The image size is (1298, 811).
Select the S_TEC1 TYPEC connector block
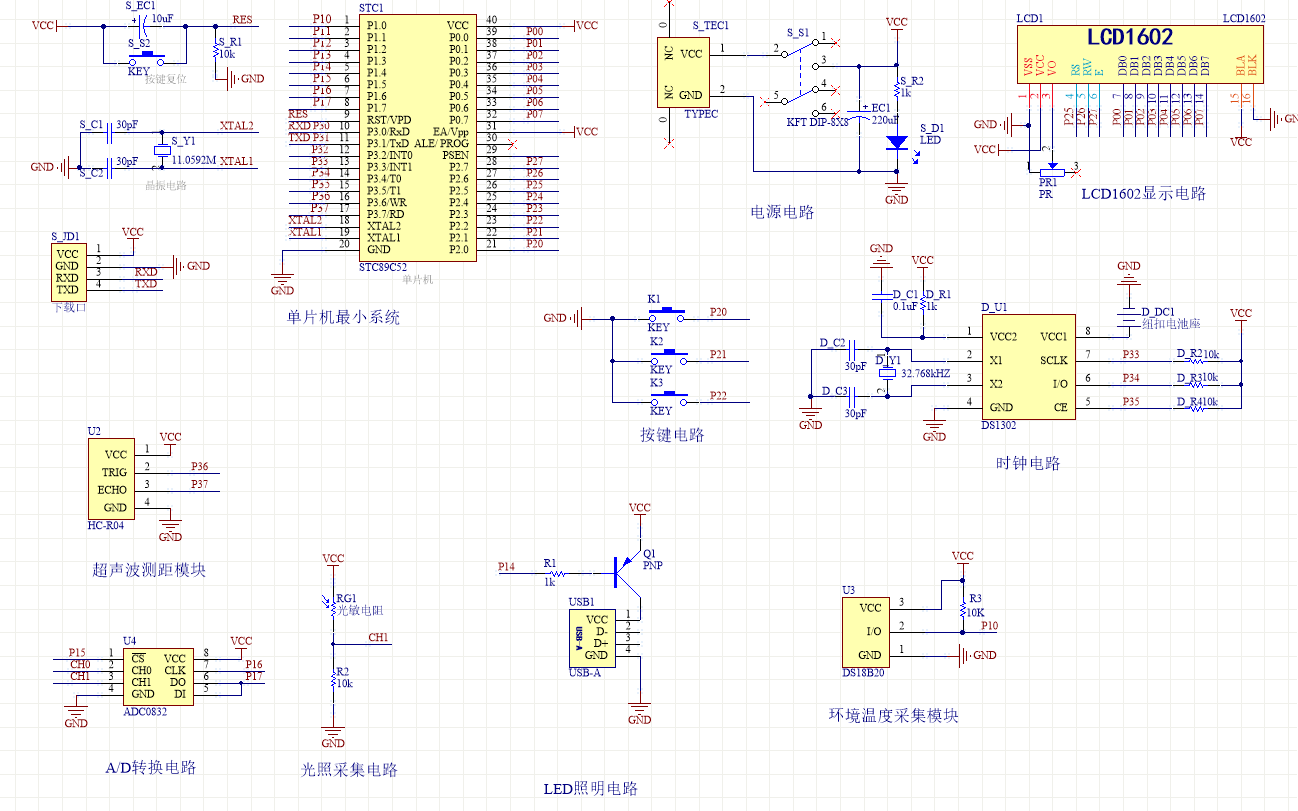(x=683, y=73)
